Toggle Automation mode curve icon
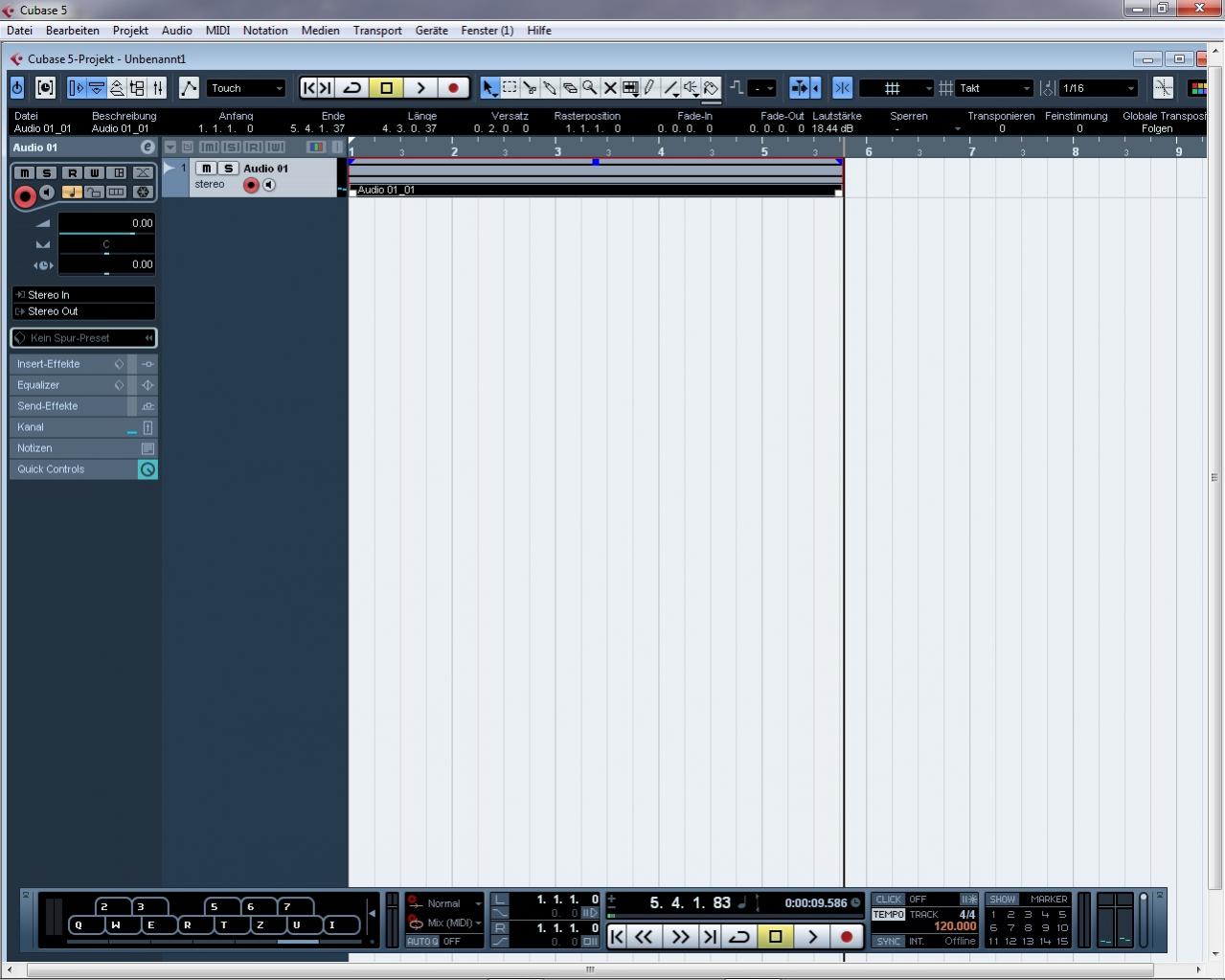 click(189, 88)
